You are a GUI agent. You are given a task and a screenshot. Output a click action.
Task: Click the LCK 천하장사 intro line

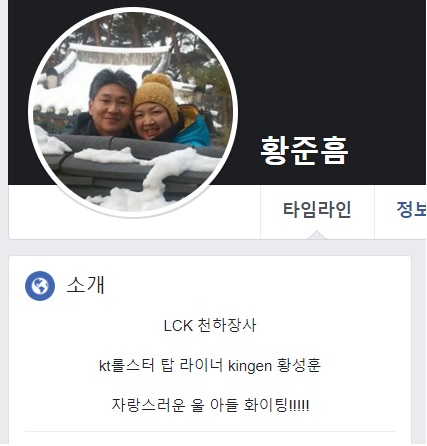click(210, 325)
